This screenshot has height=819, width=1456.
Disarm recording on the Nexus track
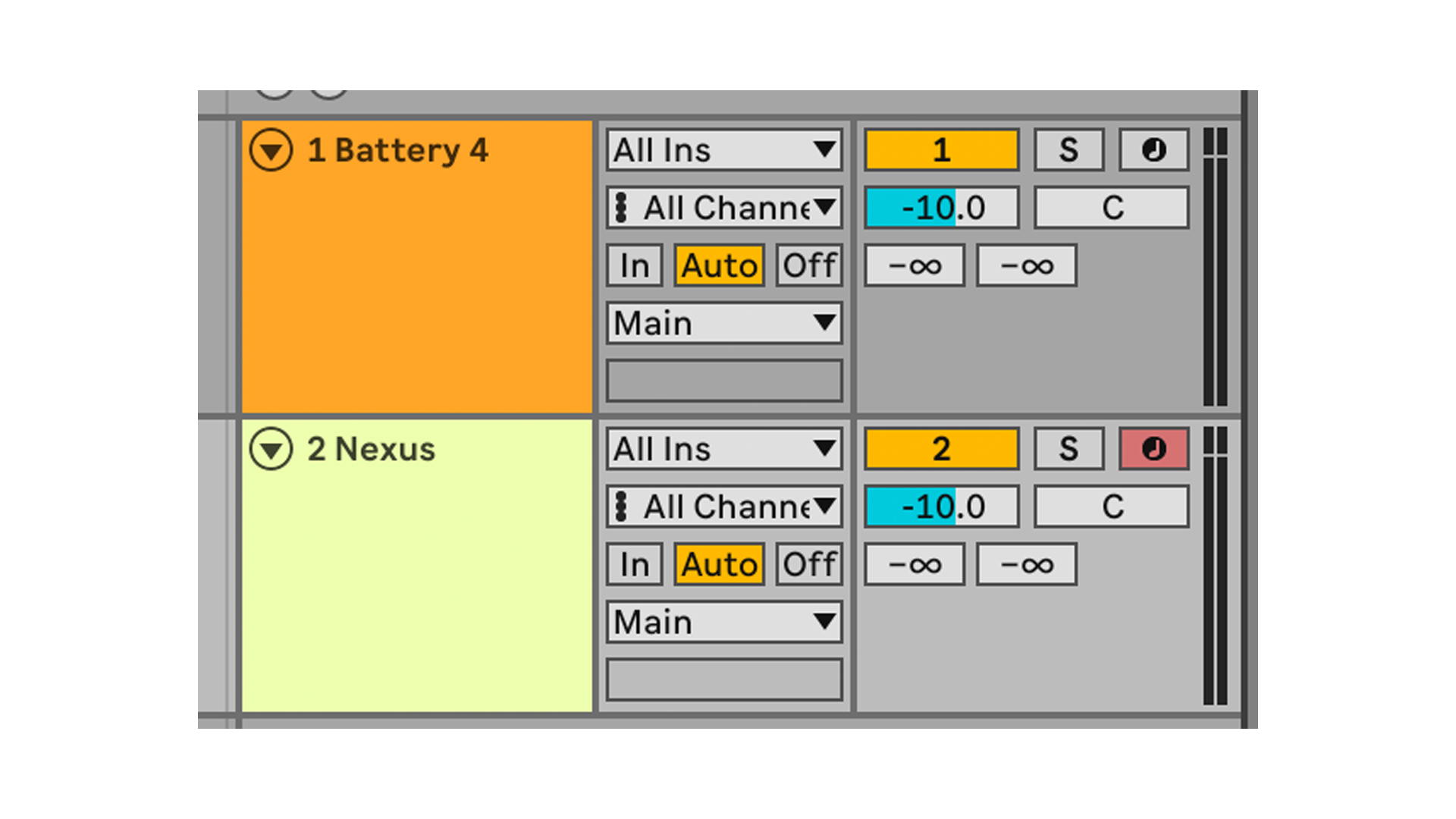click(x=1153, y=448)
